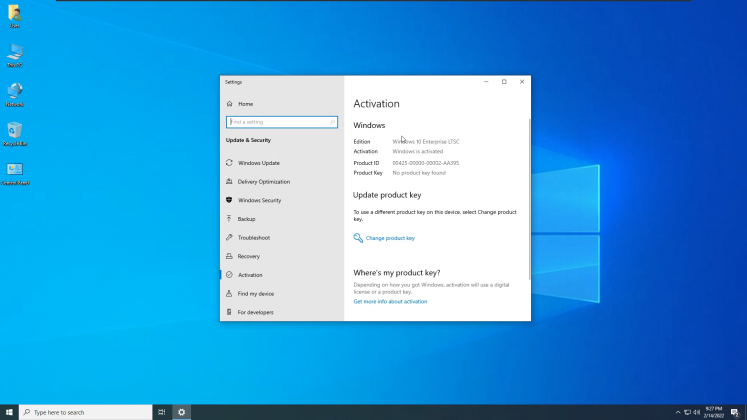Click the network tray icon
Image resolution: width=747 pixels, height=420 pixels.
[687, 412]
